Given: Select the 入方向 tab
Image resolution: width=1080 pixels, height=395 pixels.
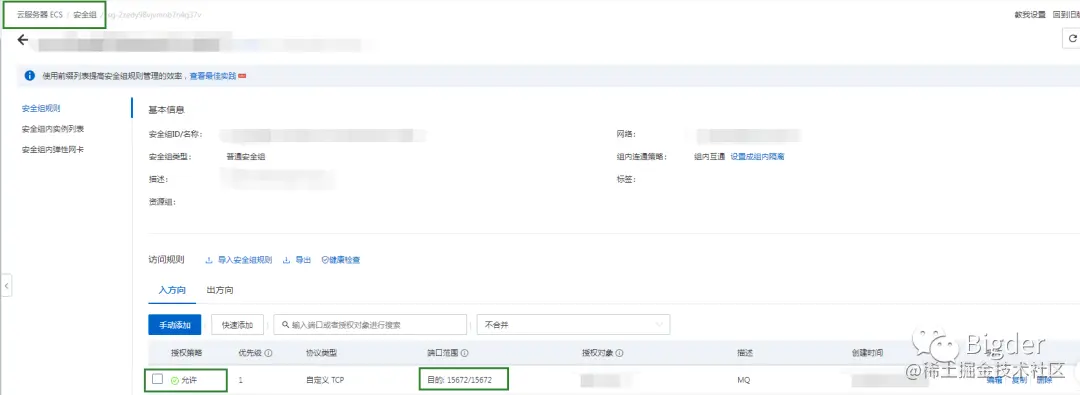Looking at the screenshot, I should point(172,290).
